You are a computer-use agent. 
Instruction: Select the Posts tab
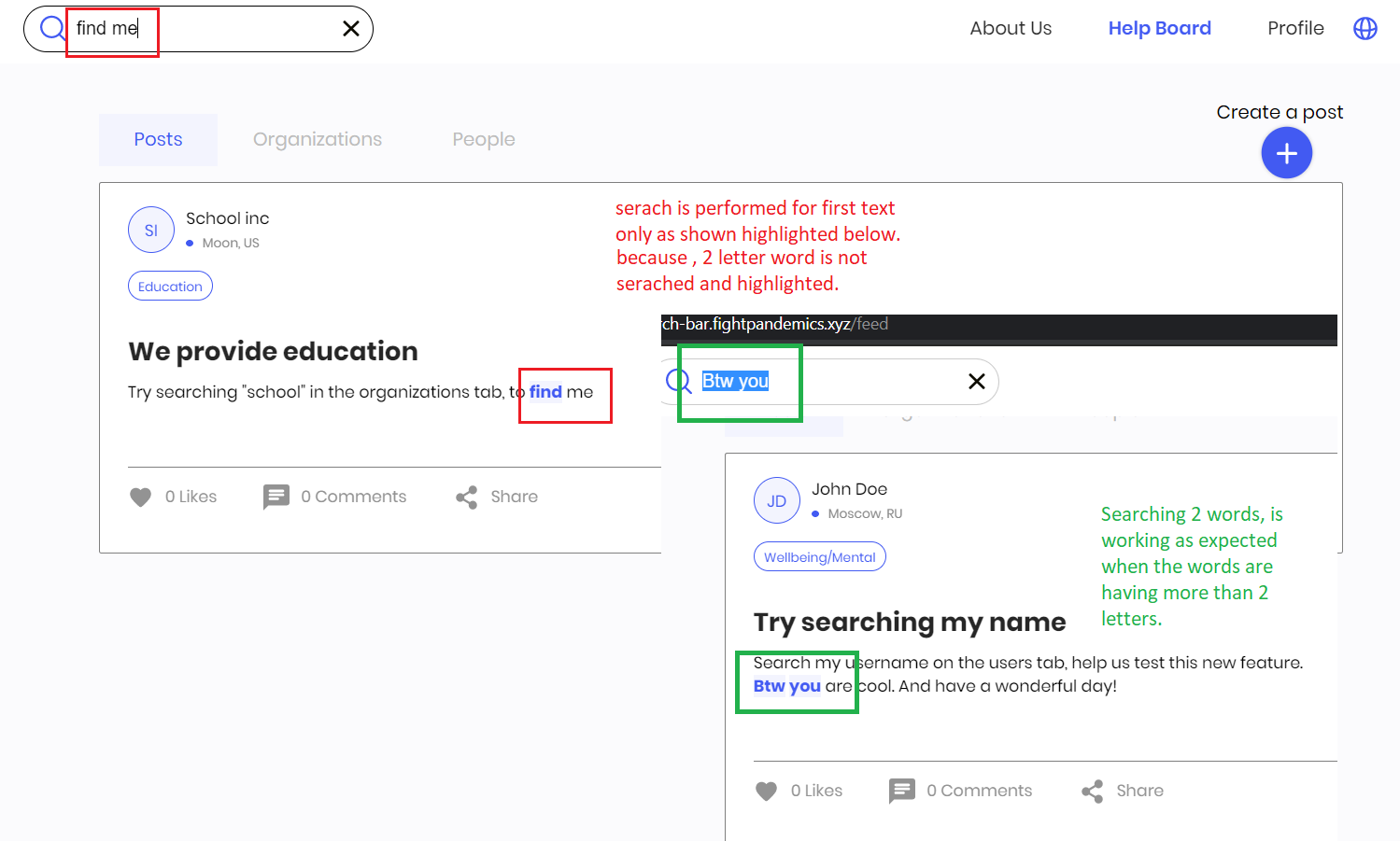coord(158,140)
